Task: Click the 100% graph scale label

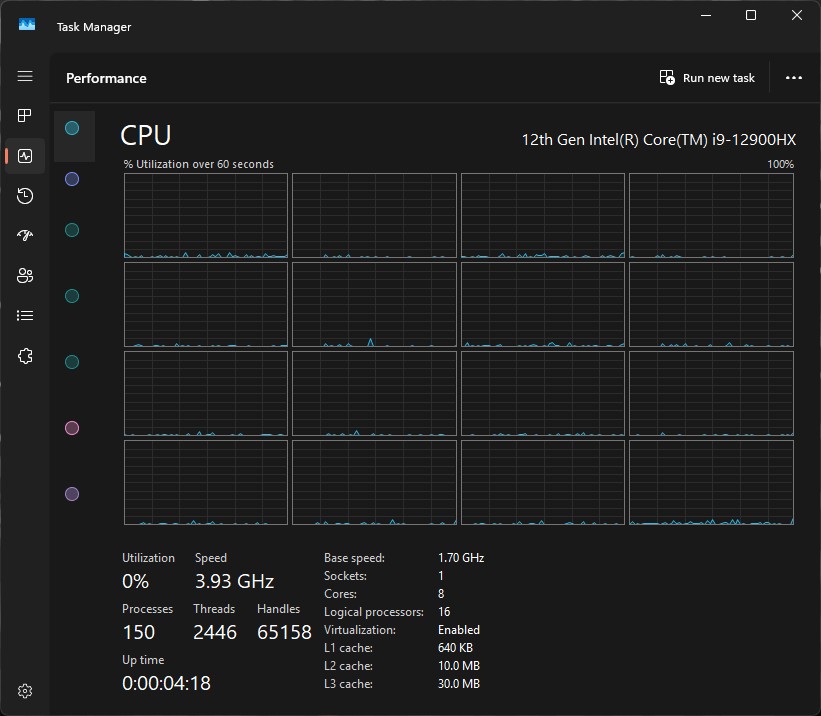Action: click(780, 164)
